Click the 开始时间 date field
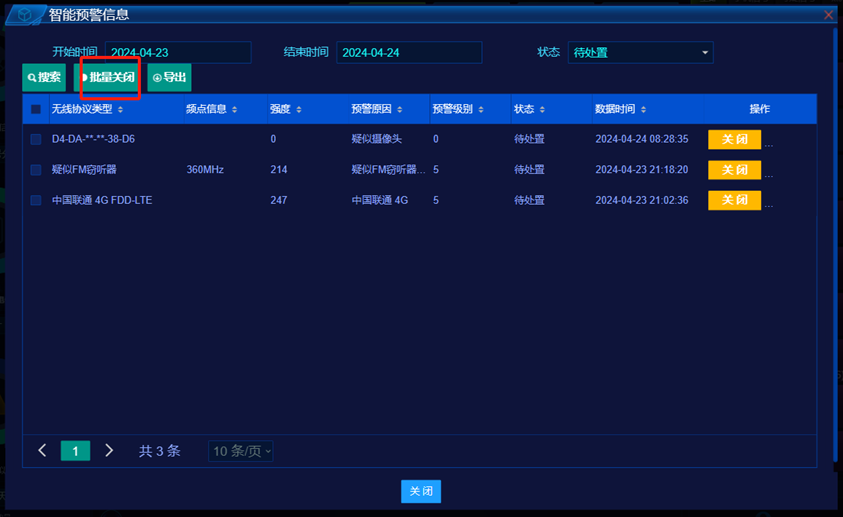 tap(178, 53)
